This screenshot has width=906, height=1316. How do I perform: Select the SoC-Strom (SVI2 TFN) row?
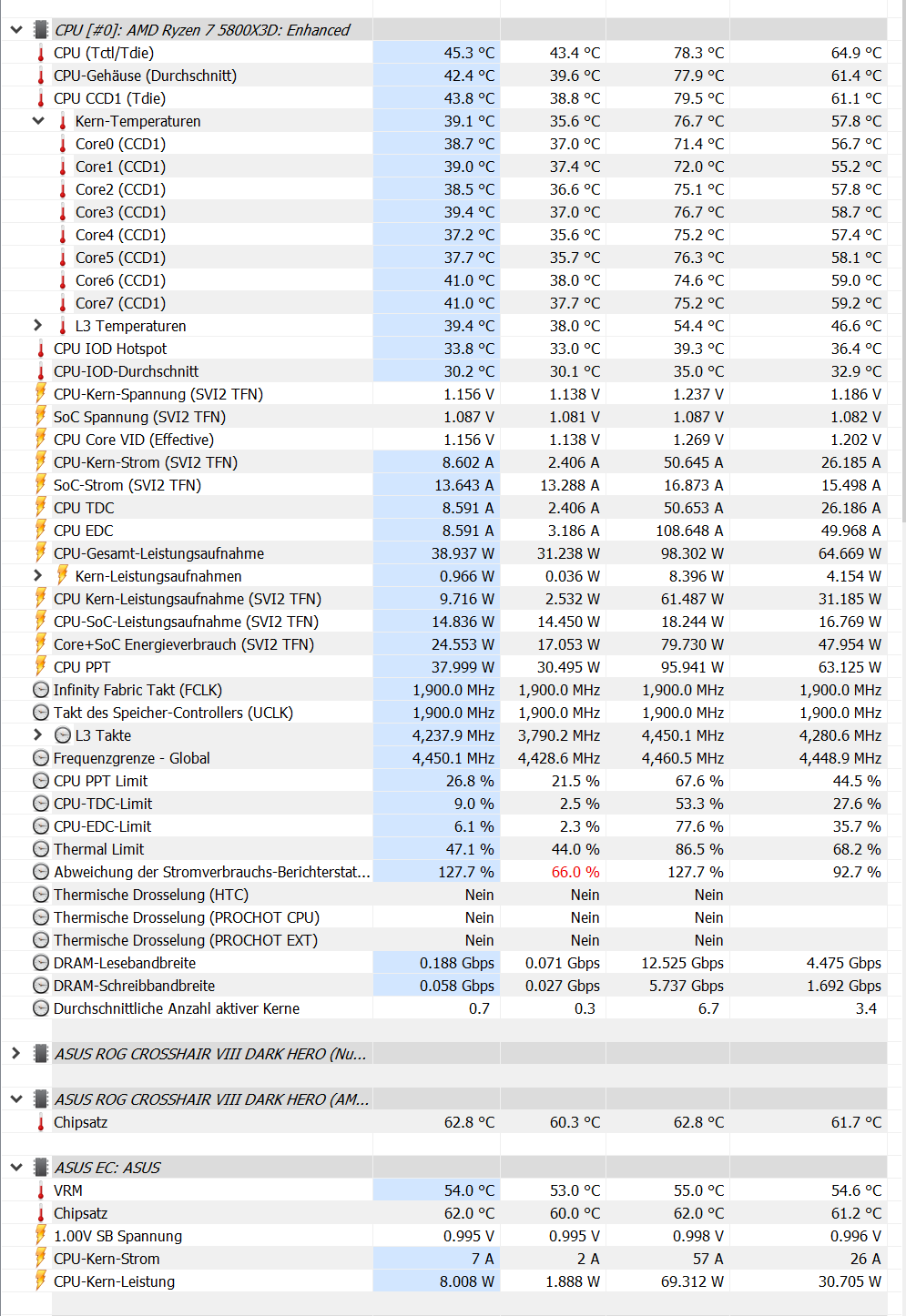click(443, 485)
